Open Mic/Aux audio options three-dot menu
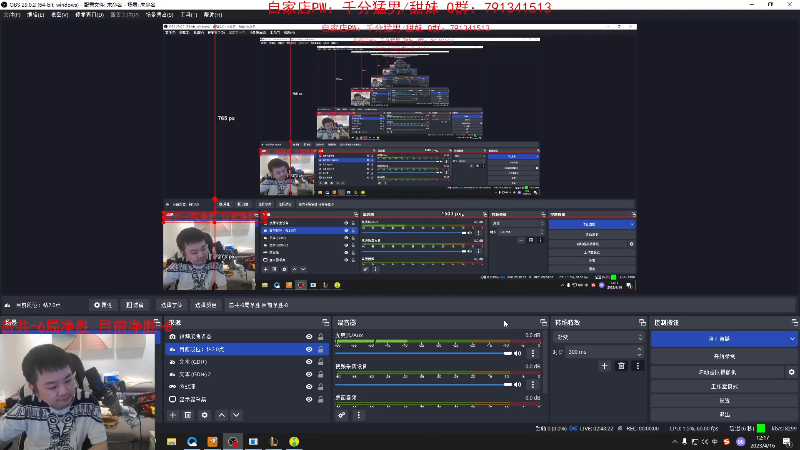800x450 pixels. click(x=533, y=353)
